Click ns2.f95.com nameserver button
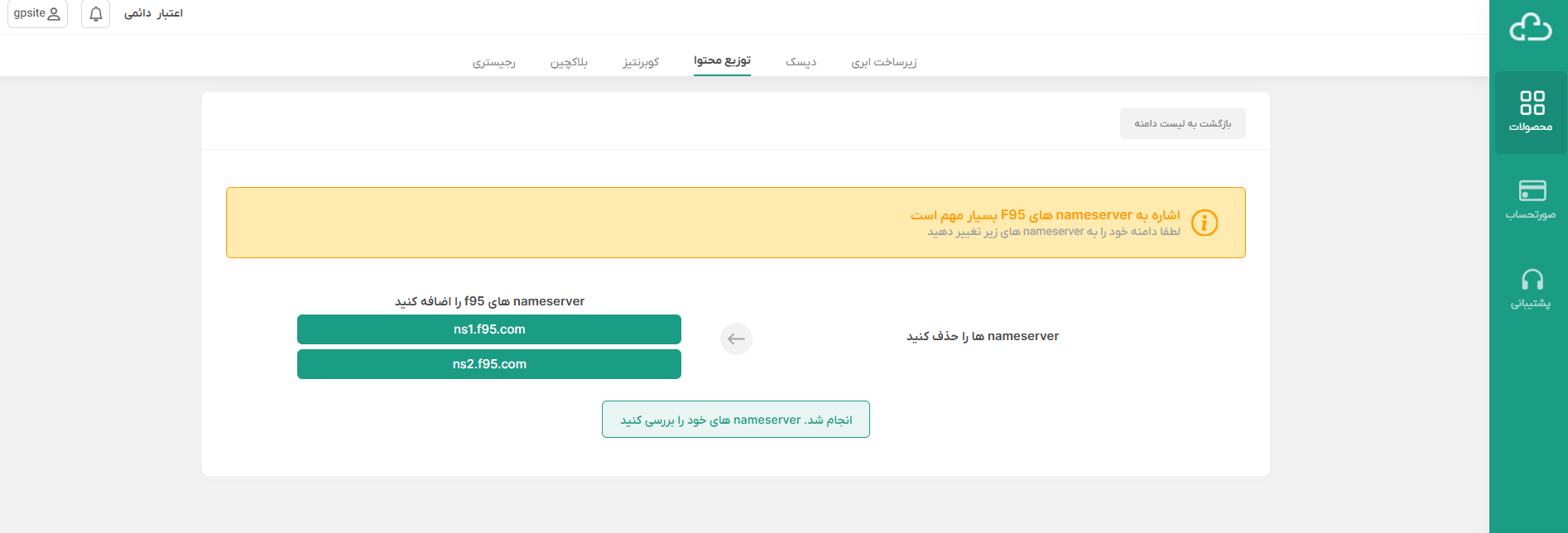 click(489, 364)
